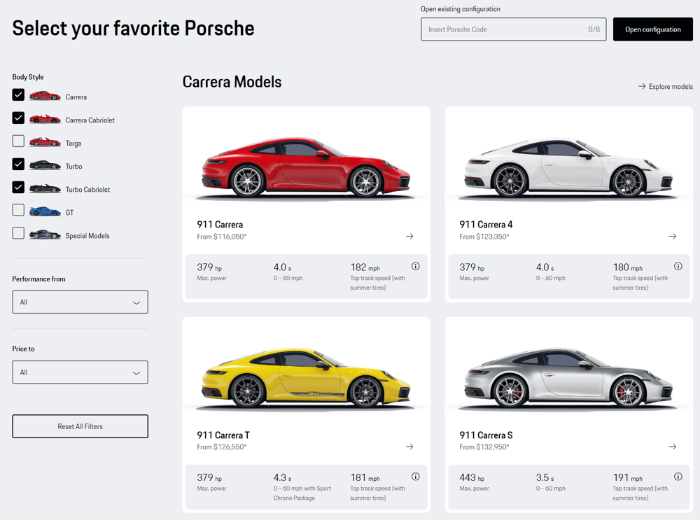Click the 3.5 s acceleration value
This screenshot has width=700, height=520.
click(545, 478)
